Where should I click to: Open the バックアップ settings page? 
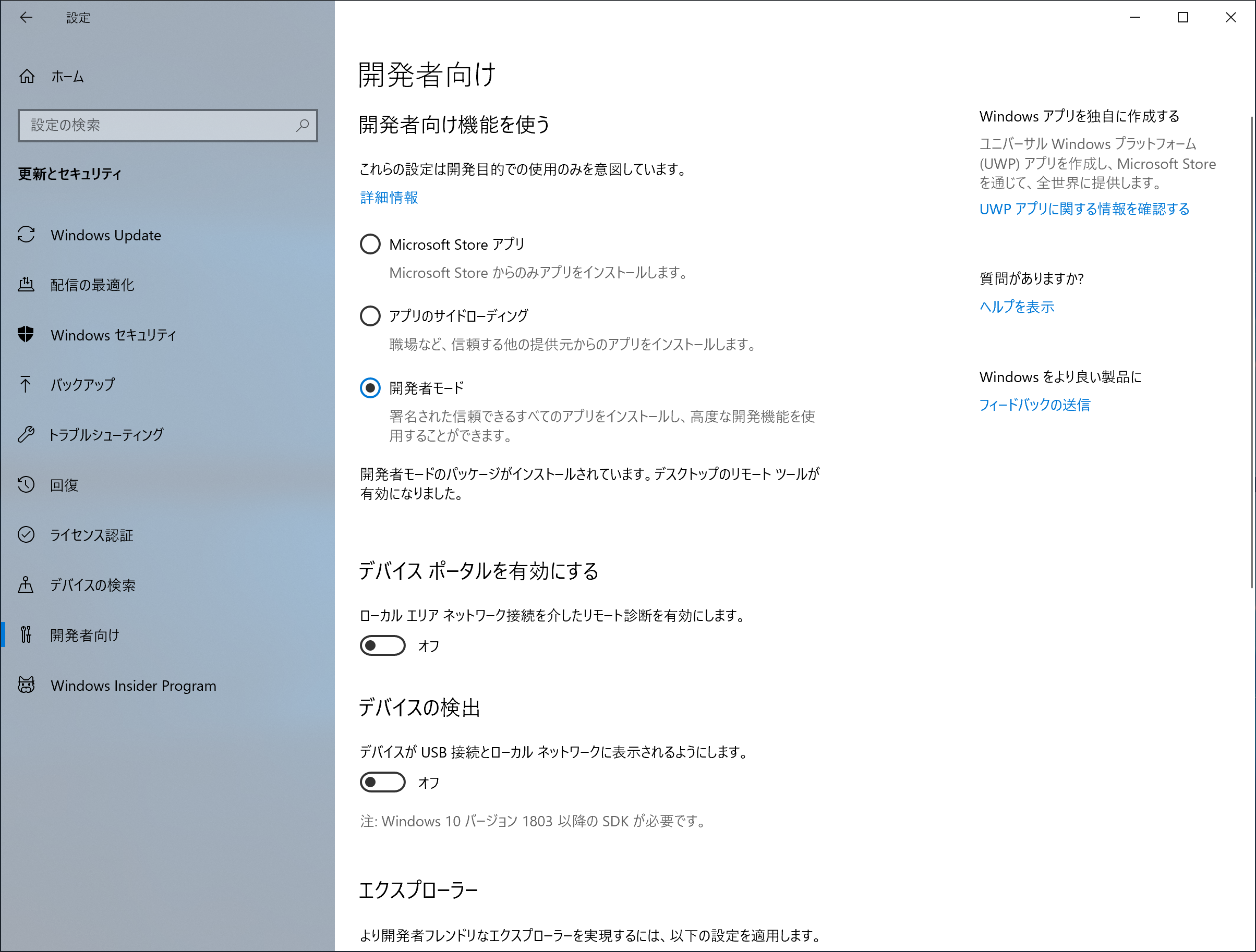click(x=82, y=385)
